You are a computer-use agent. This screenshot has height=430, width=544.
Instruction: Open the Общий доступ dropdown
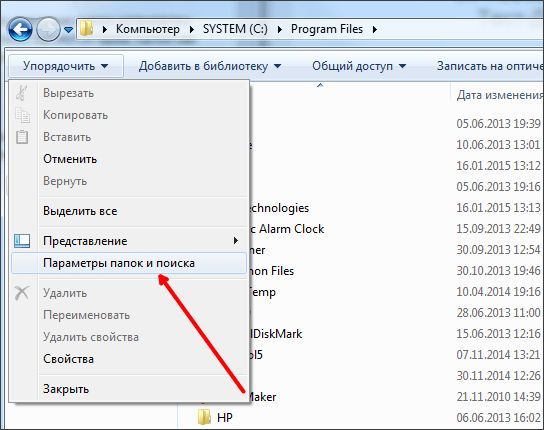tap(359, 66)
